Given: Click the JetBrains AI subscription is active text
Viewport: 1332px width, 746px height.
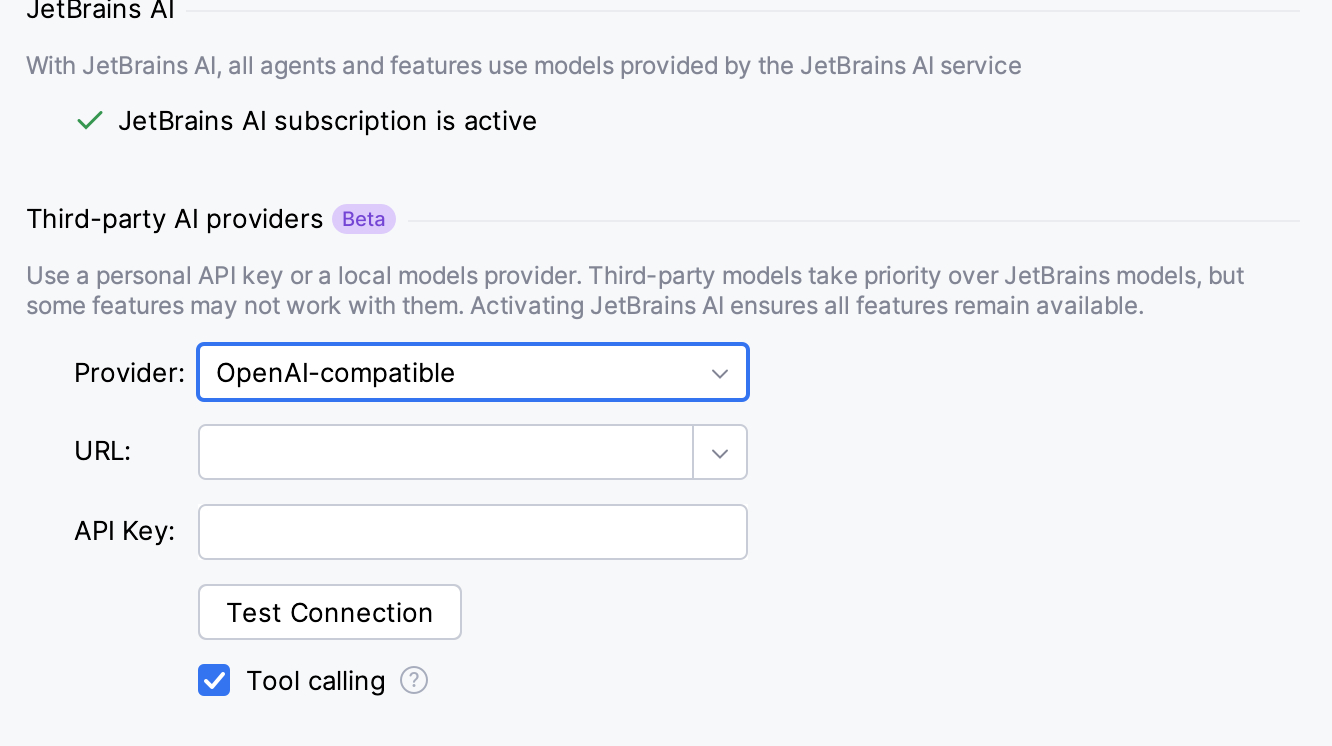Looking at the screenshot, I should [x=327, y=121].
